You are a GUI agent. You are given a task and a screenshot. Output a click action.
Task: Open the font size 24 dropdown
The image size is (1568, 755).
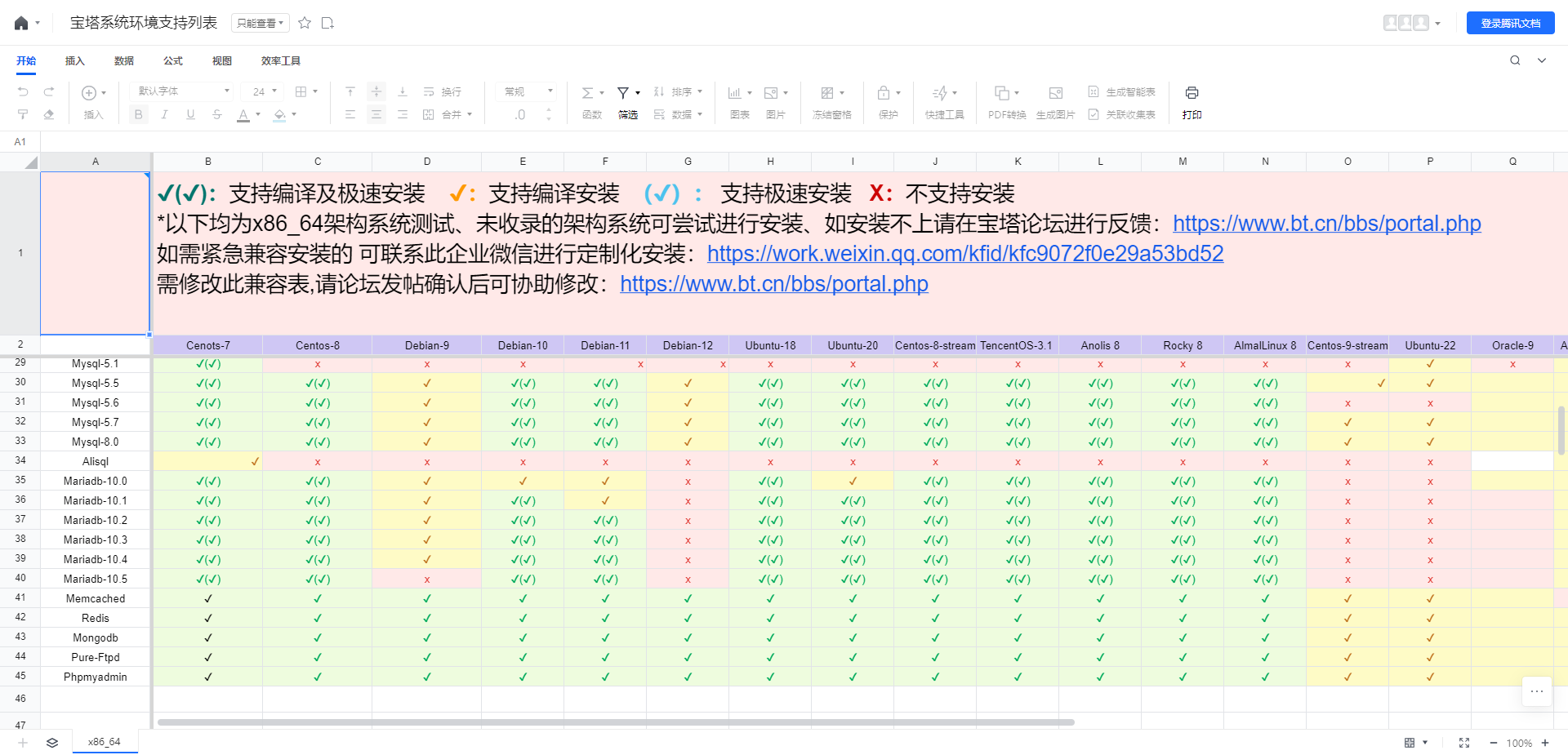[265, 91]
